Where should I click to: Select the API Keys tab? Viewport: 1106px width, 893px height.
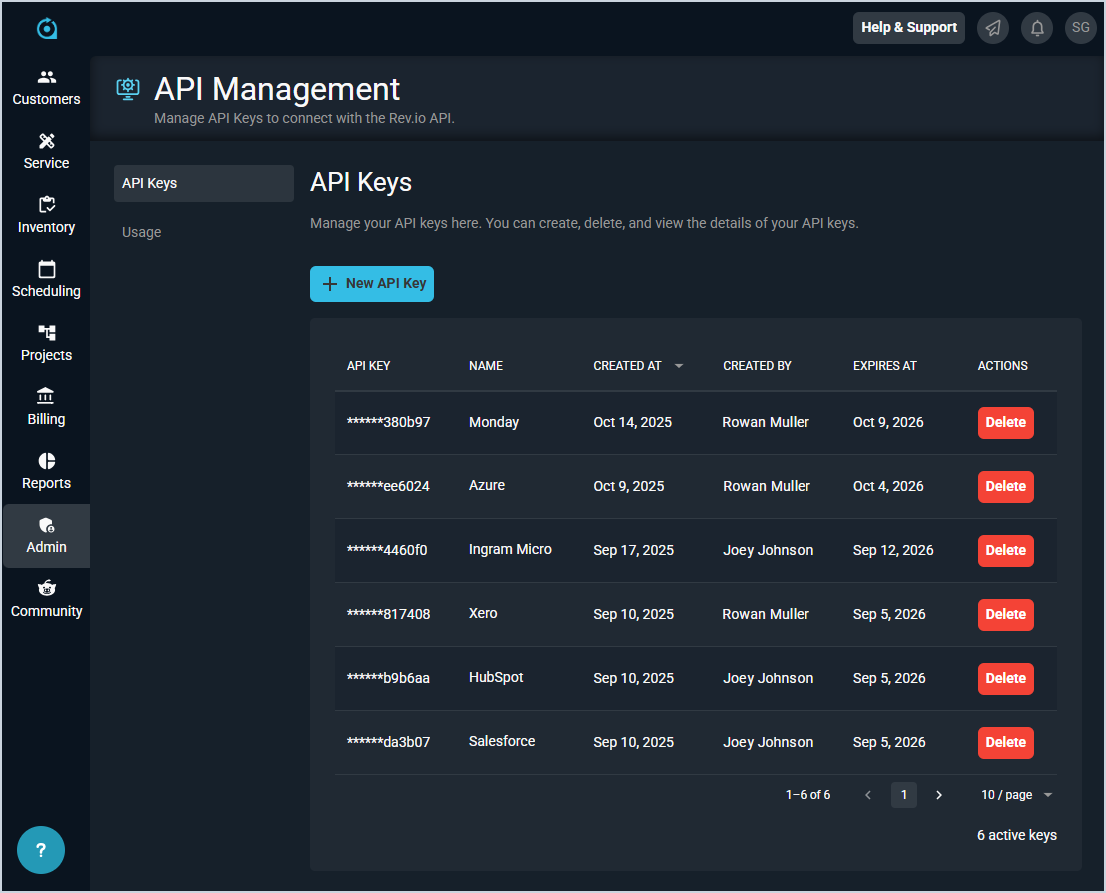(203, 184)
